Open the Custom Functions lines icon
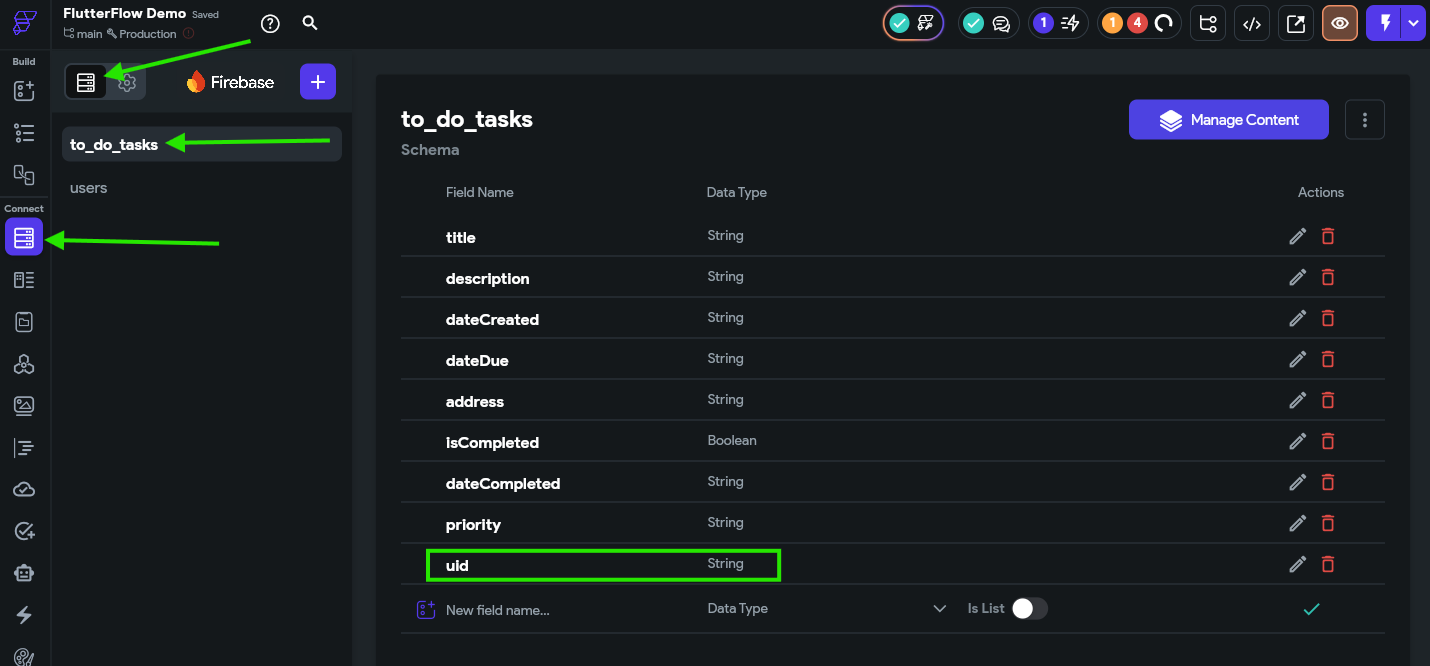 click(x=24, y=448)
